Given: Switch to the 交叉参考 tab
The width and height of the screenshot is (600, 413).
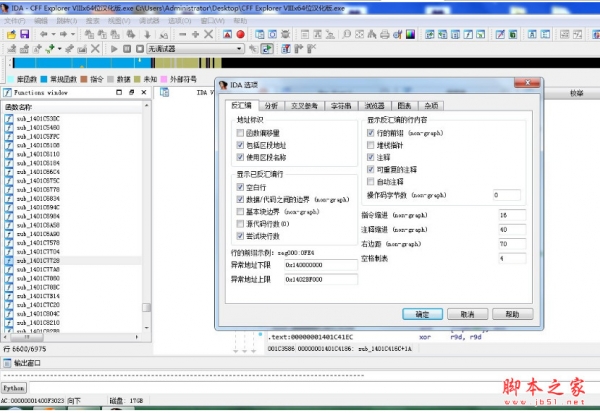Looking at the screenshot, I should [307, 104].
